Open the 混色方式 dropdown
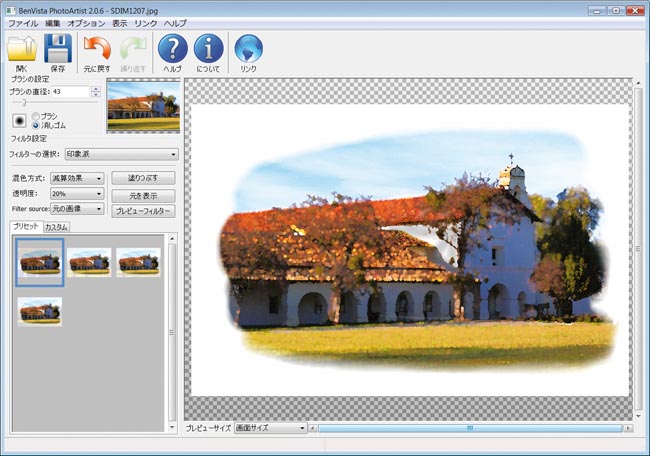650x456 pixels. coord(77,178)
